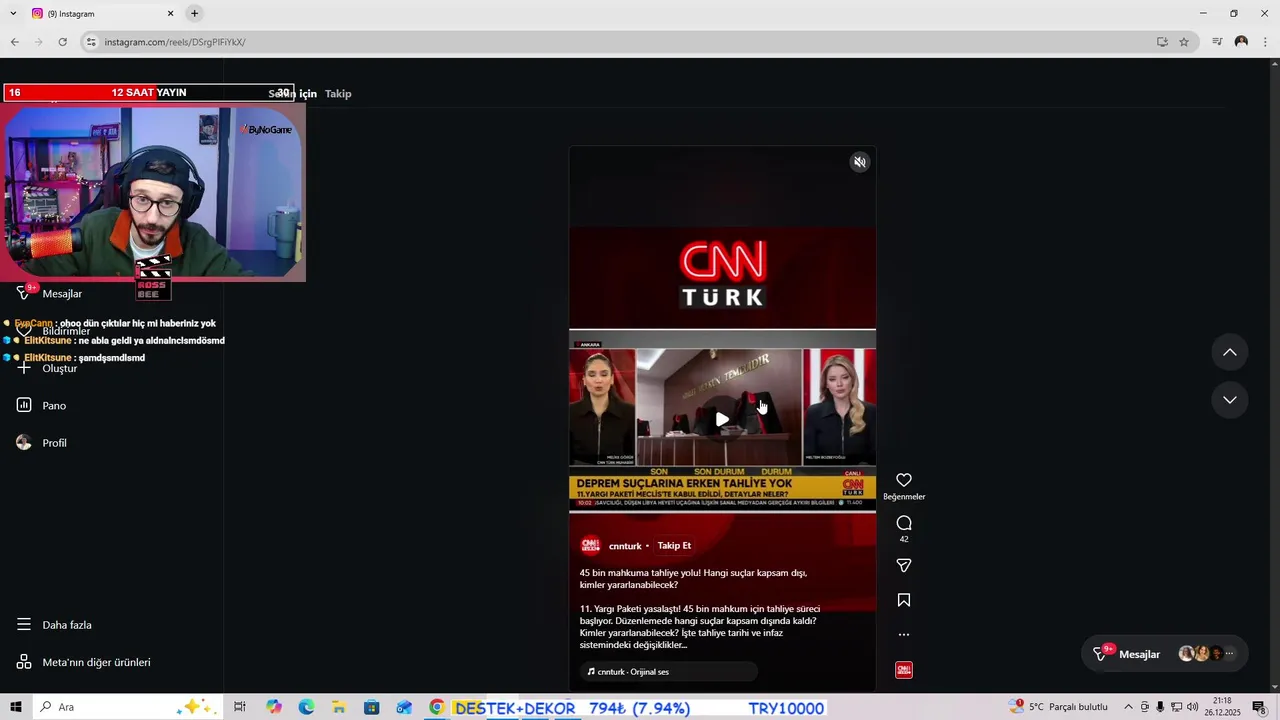Viewport: 1280px width, 720px height.
Task: Open Windows Start menu
Action: [16, 707]
